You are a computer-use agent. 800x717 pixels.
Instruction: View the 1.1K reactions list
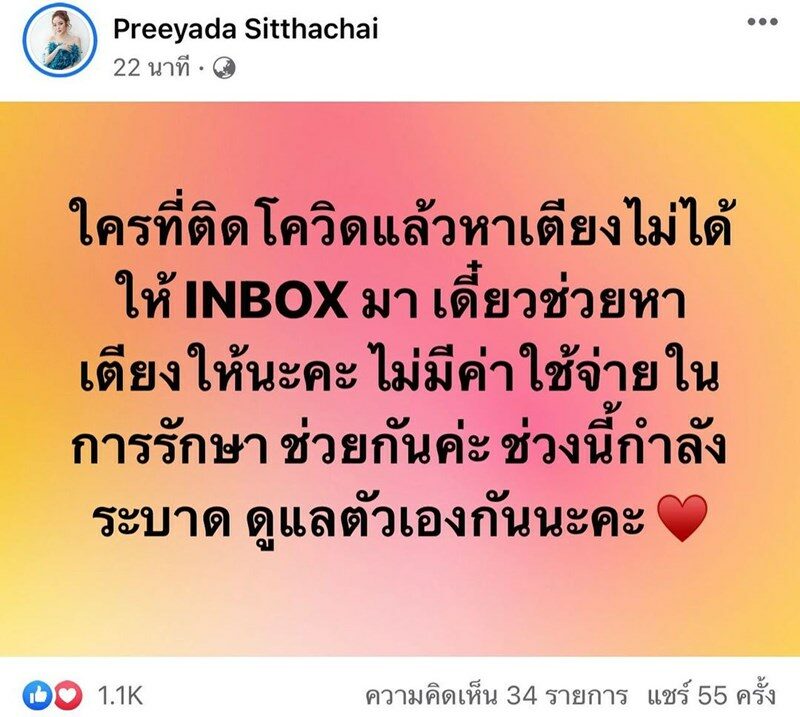click(120, 696)
